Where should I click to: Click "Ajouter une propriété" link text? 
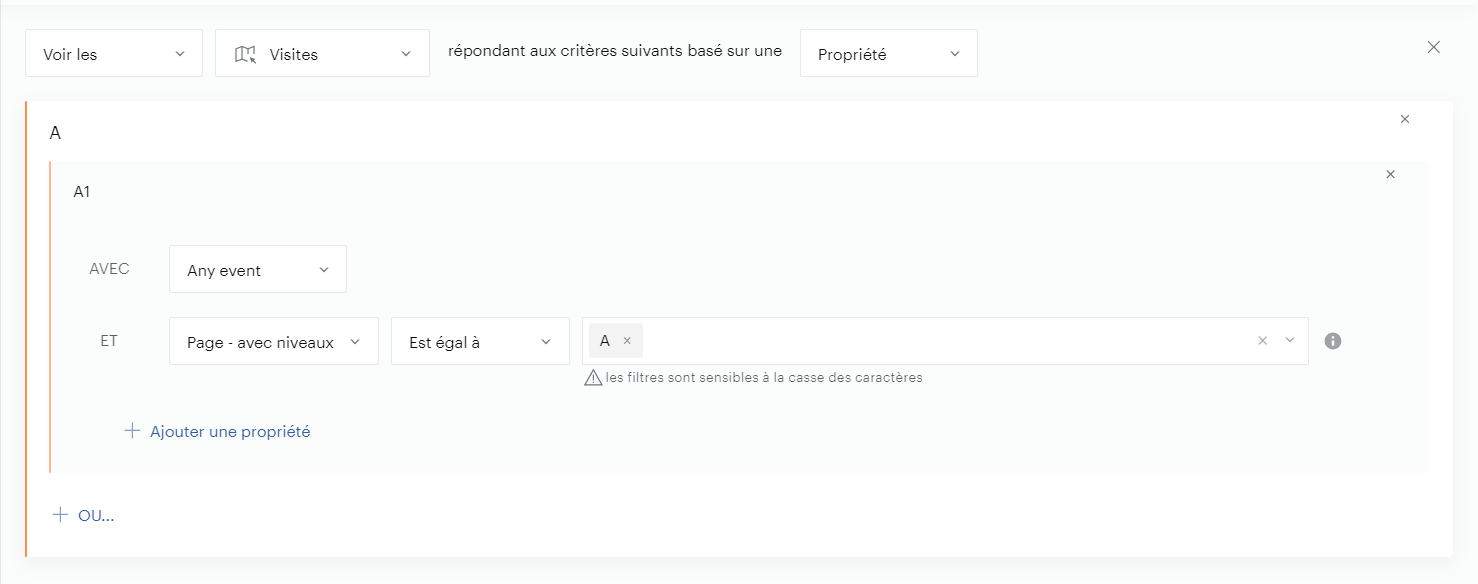[230, 432]
